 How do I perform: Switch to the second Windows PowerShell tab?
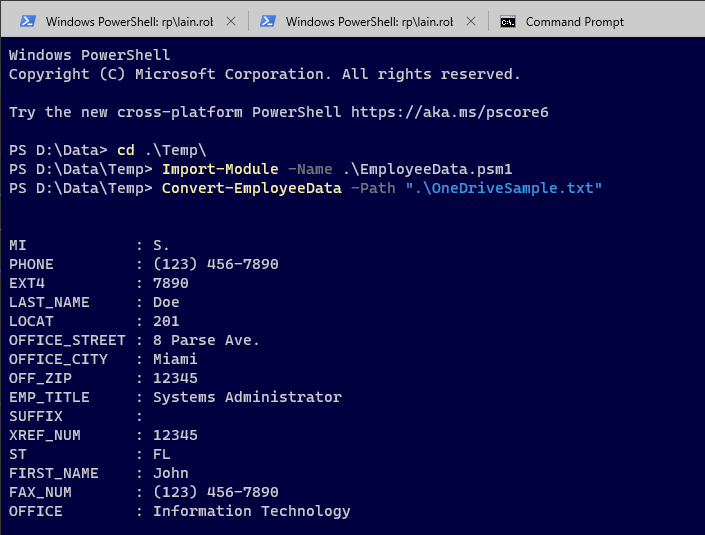(362, 21)
